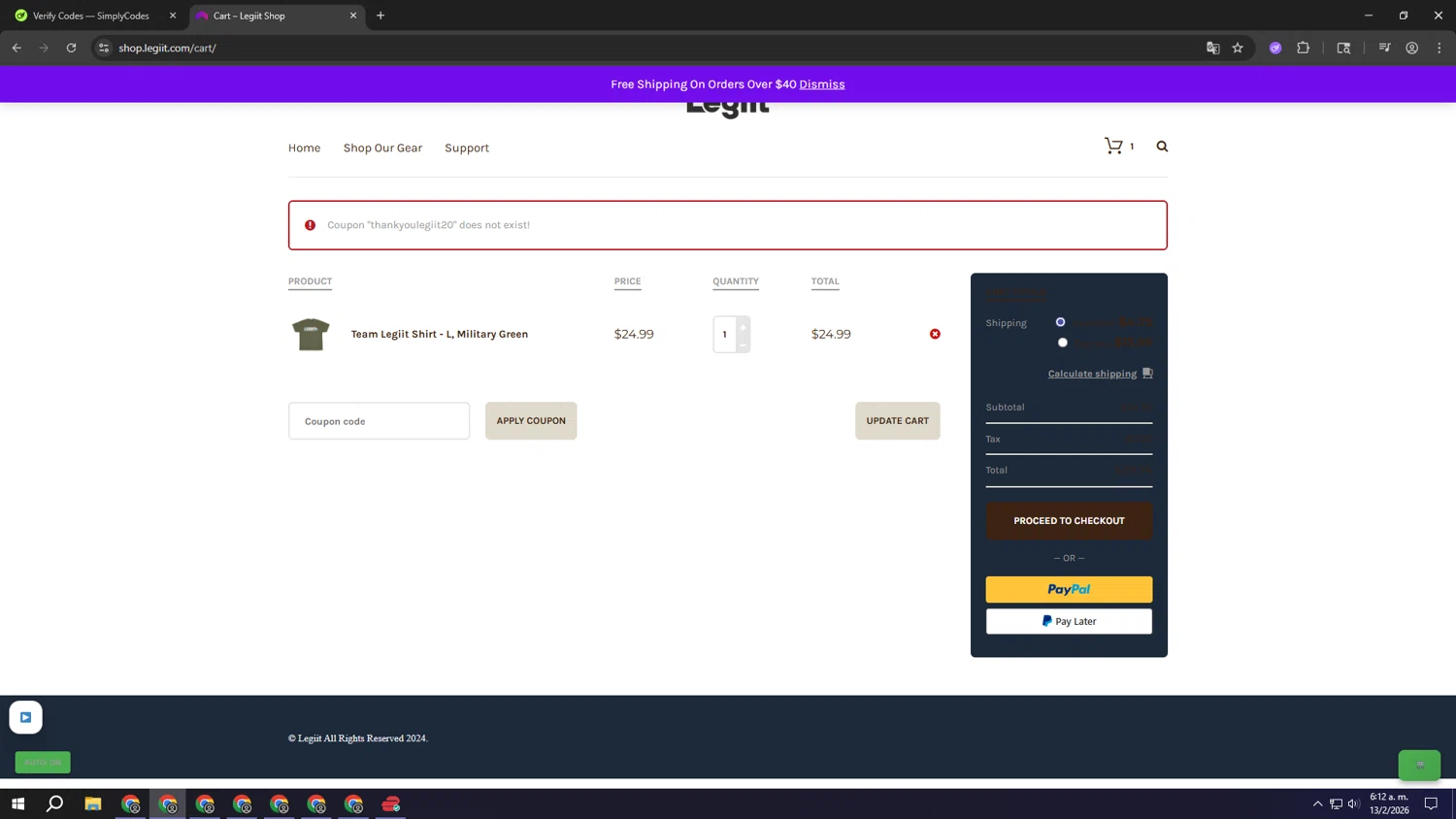Viewport: 1456px width, 819px height.
Task: Click the tab search icon in toolbar
Action: point(1343,48)
